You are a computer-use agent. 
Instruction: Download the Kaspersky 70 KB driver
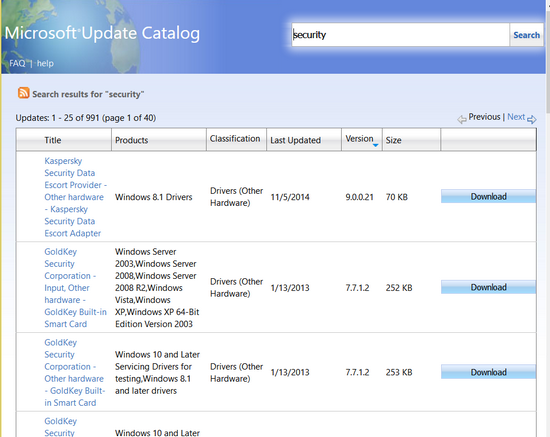point(488,196)
